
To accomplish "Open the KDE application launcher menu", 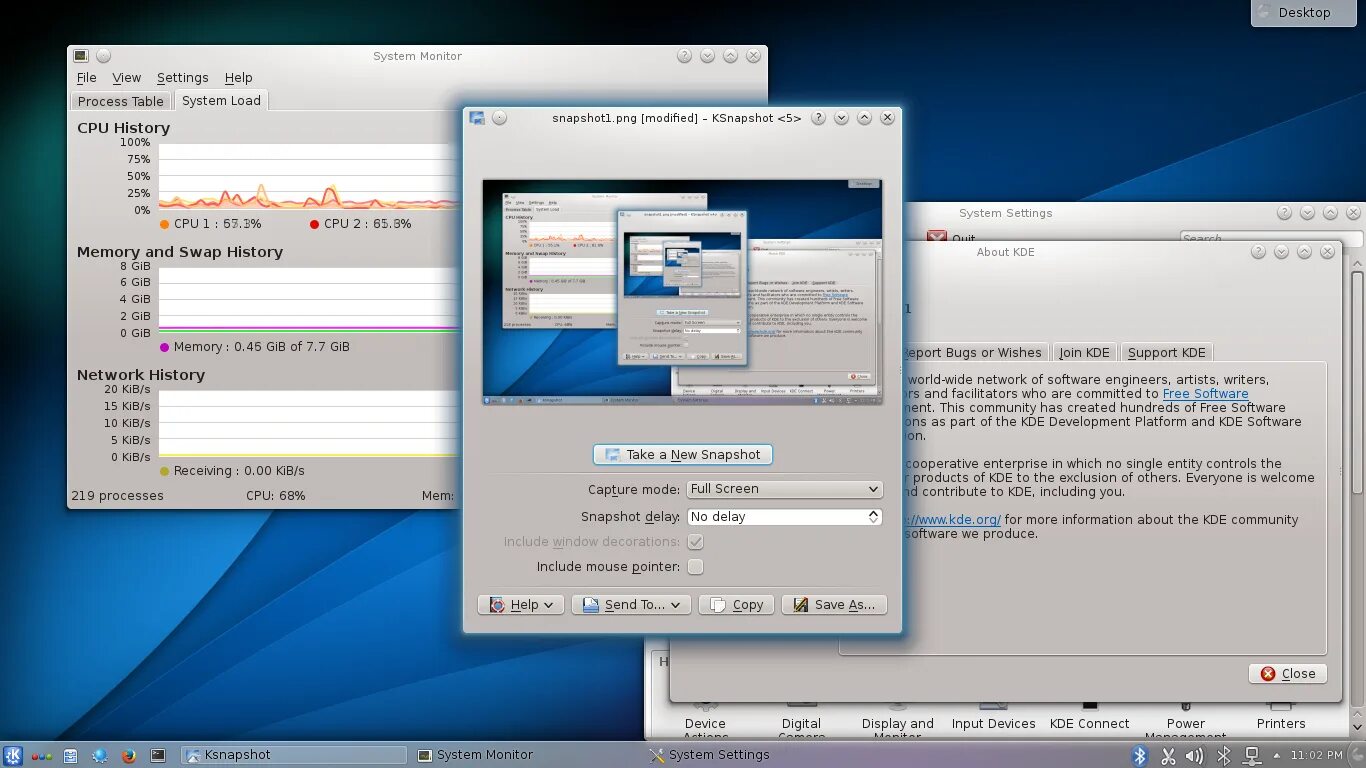I will (13, 756).
